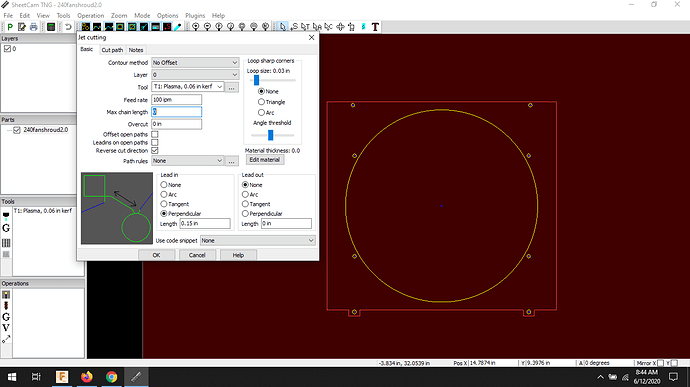Click the printer toolbar icon
690x387 pixels.
tap(33, 27)
